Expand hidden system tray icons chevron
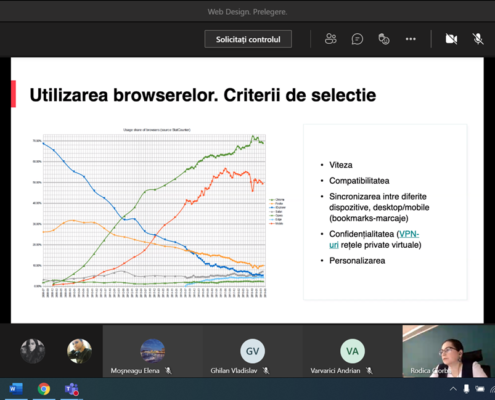This screenshot has width=495, height=400. (x=453, y=389)
